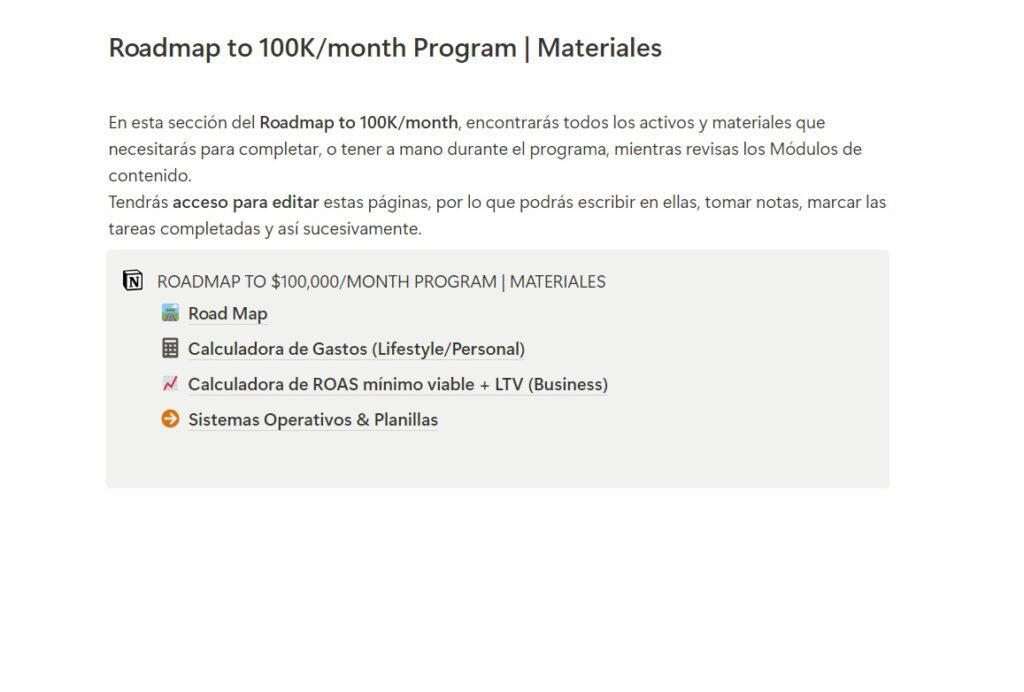Click the Roadmap to 100K/month Program page title
Screen dimensions: 1024x692
point(385,48)
